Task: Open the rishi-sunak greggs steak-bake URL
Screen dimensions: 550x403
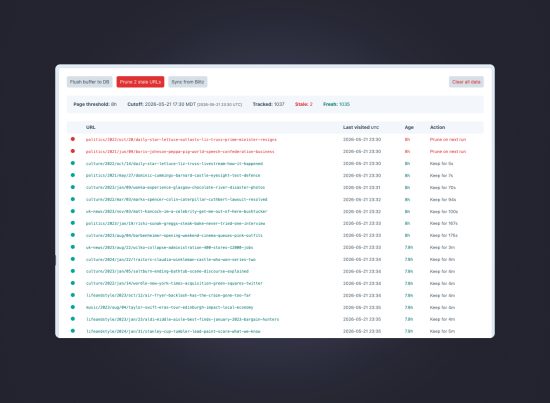Action: [175, 223]
